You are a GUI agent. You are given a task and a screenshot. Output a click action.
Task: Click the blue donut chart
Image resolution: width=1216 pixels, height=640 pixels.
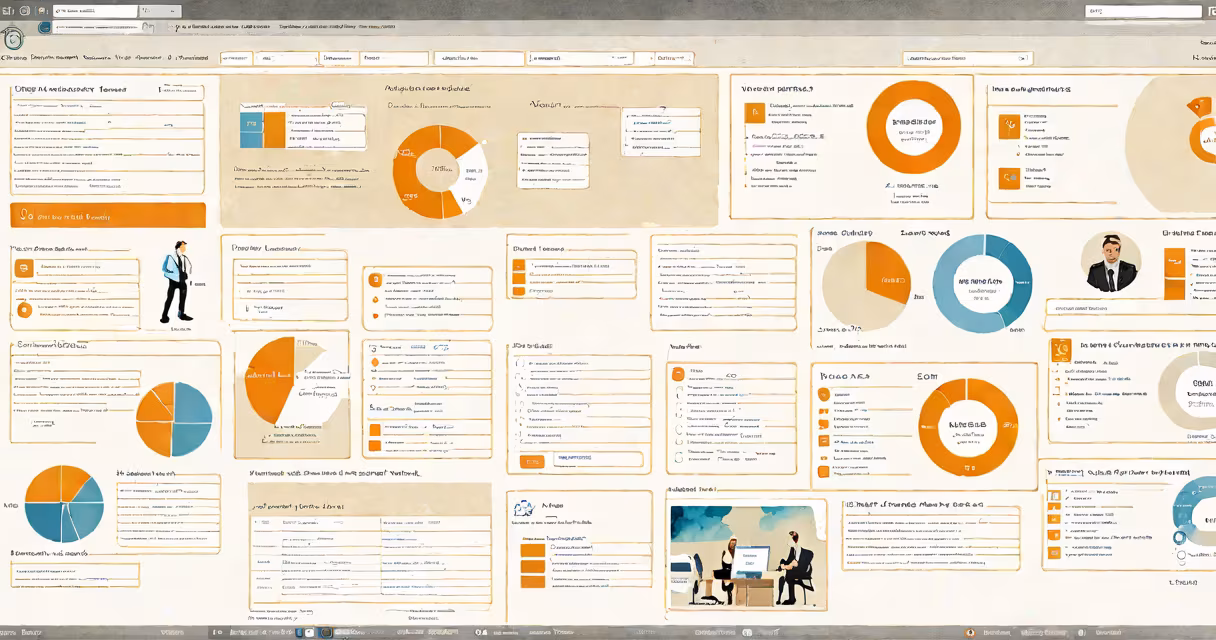point(982,283)
